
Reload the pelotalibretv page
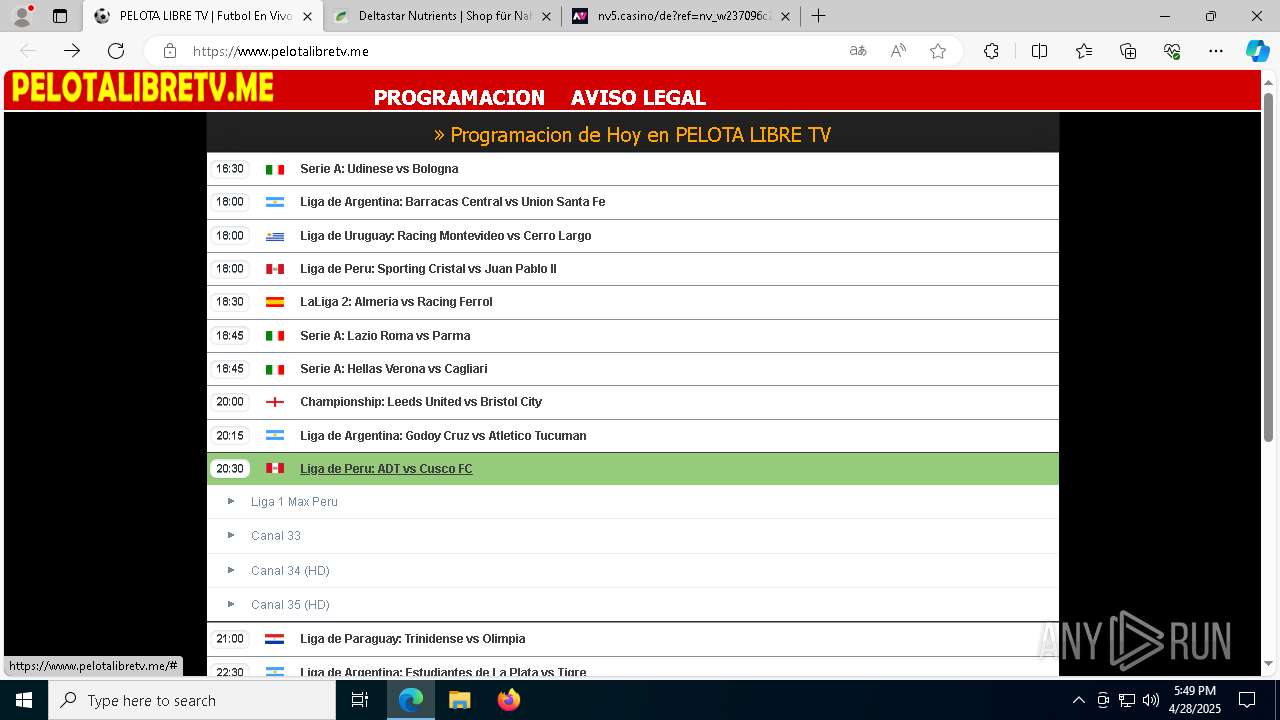click(116, 51)
